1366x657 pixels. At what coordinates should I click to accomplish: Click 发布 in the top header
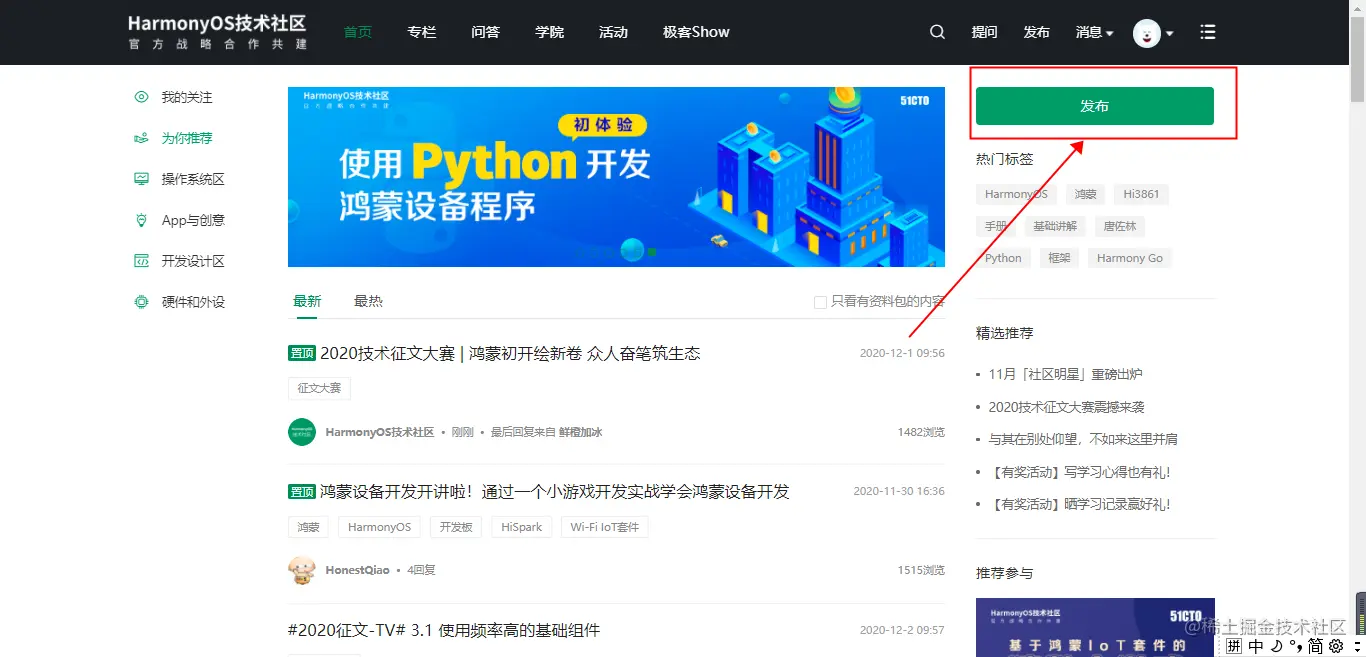coord(1037,32)
